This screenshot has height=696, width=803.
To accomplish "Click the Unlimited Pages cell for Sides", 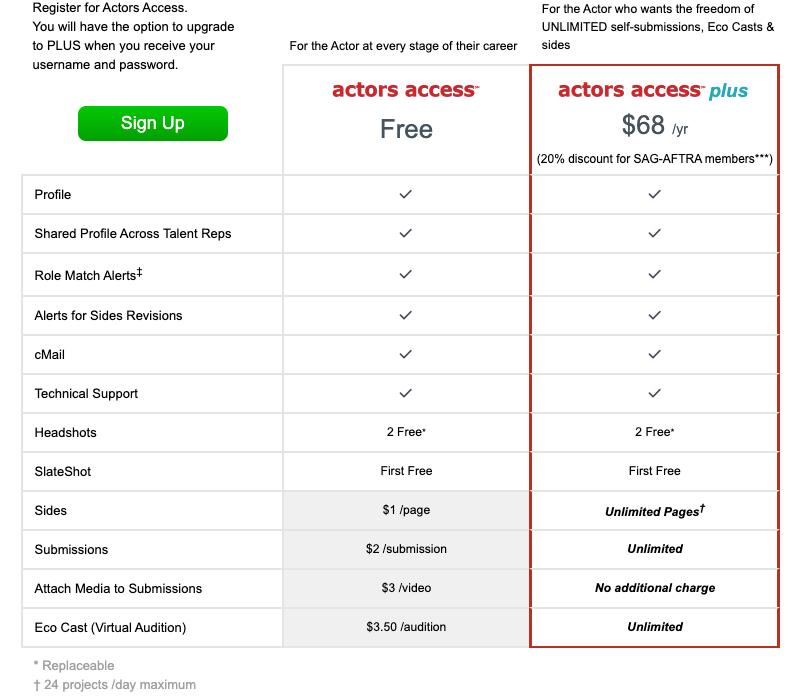I will point(655,511).
